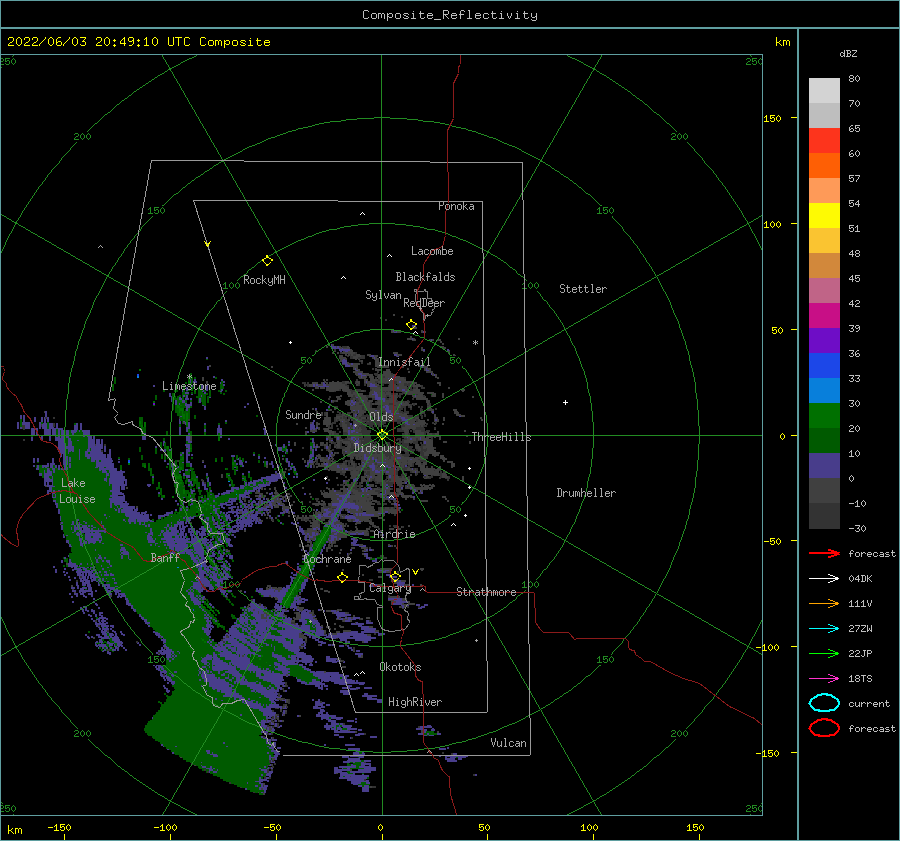Click the green radar beam streak near Cochrane
900x841 pixels.
point(307,567)
